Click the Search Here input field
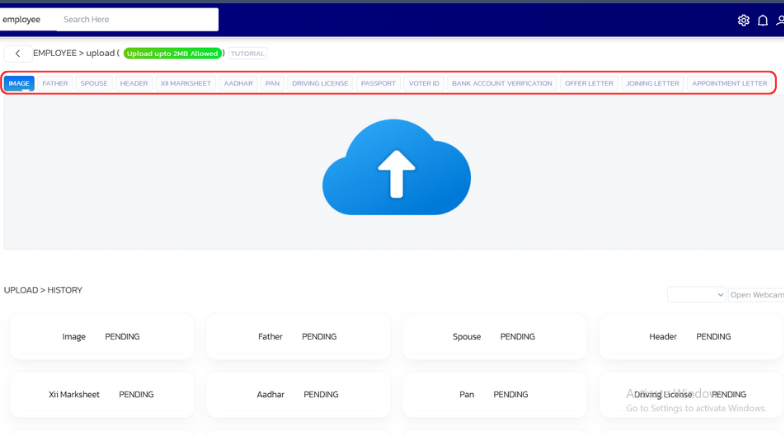Image resolution: width=784 pixels, height=440 pixels. point(138,19)
